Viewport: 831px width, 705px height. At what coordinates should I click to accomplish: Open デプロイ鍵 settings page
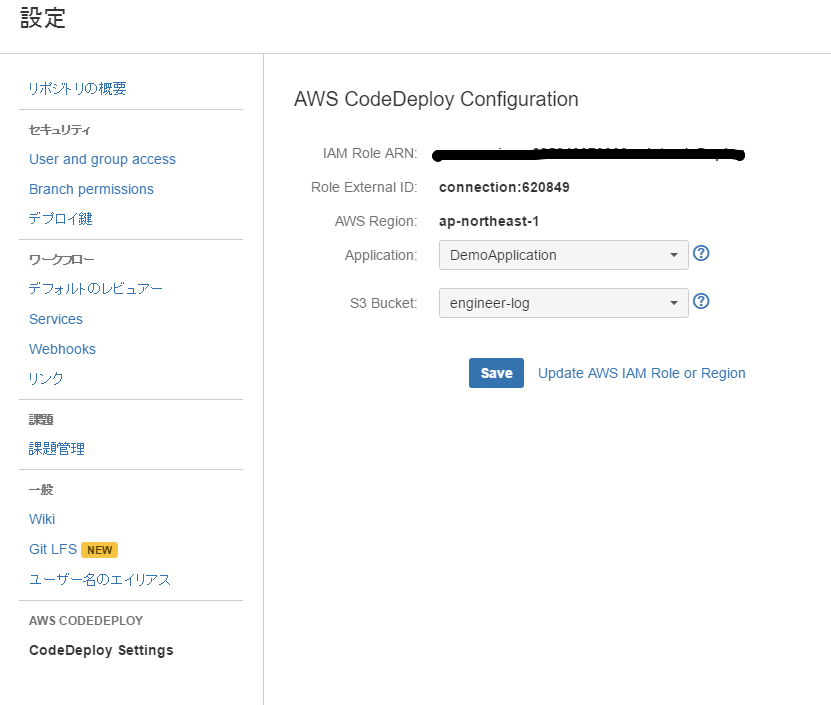pyautogui.click(x=60, y=218)
